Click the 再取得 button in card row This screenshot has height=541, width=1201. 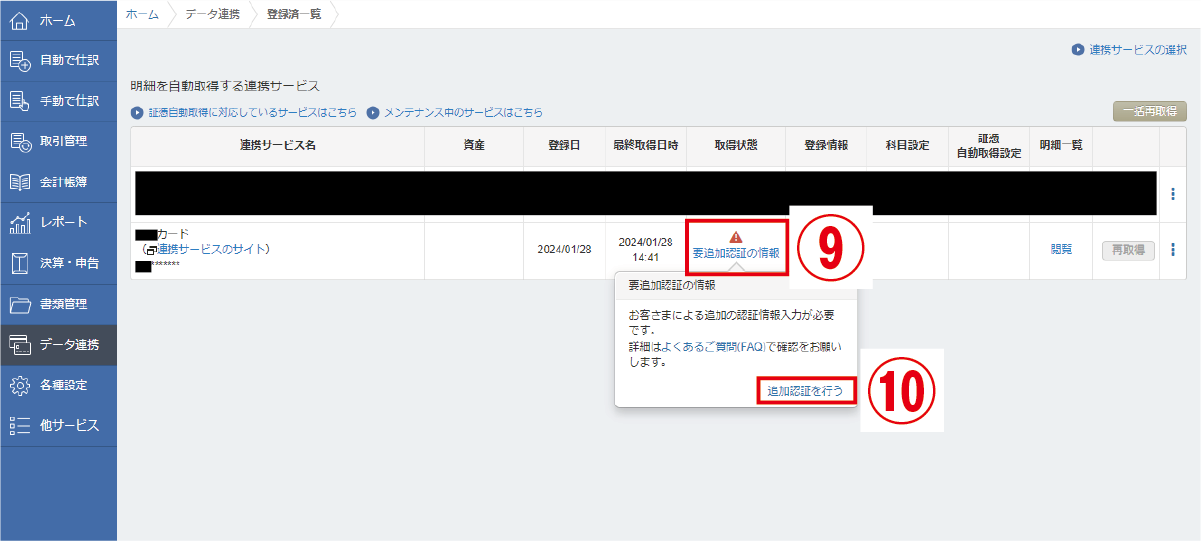(1129, 250)
